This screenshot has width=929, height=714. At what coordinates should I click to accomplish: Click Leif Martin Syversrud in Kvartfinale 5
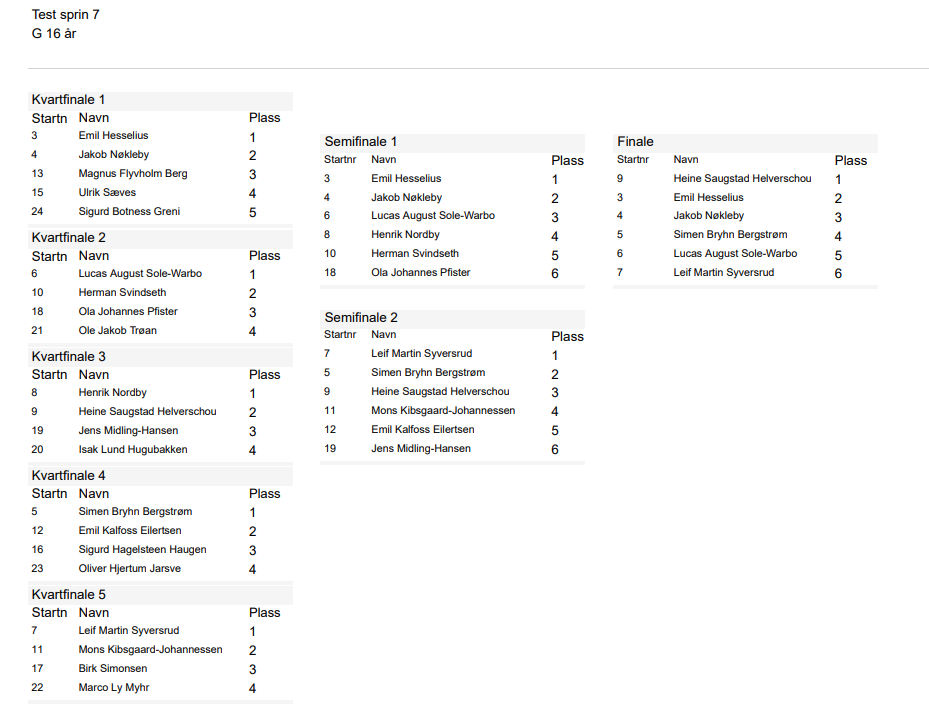(x=129, y=631)
